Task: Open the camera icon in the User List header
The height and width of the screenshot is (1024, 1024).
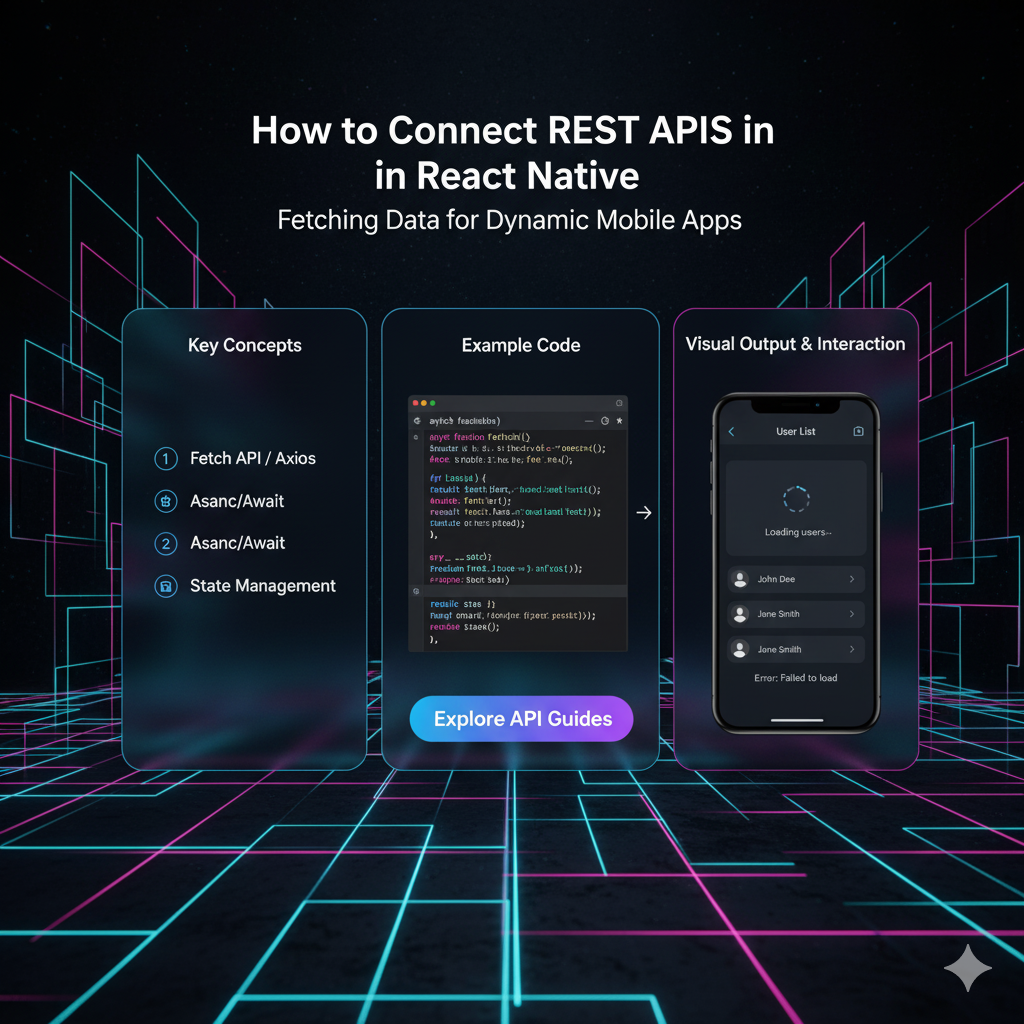Action: (x=859, y=431)
